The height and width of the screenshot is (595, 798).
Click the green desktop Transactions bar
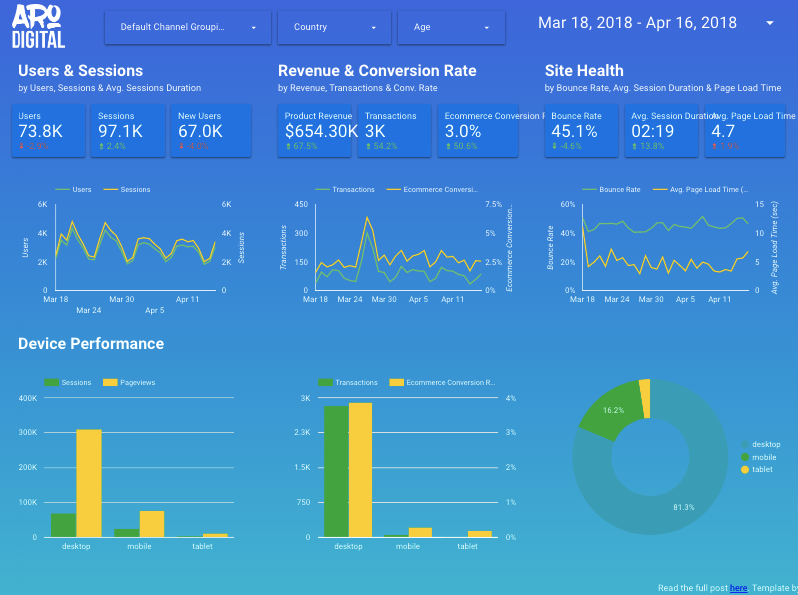coord(336,471)
